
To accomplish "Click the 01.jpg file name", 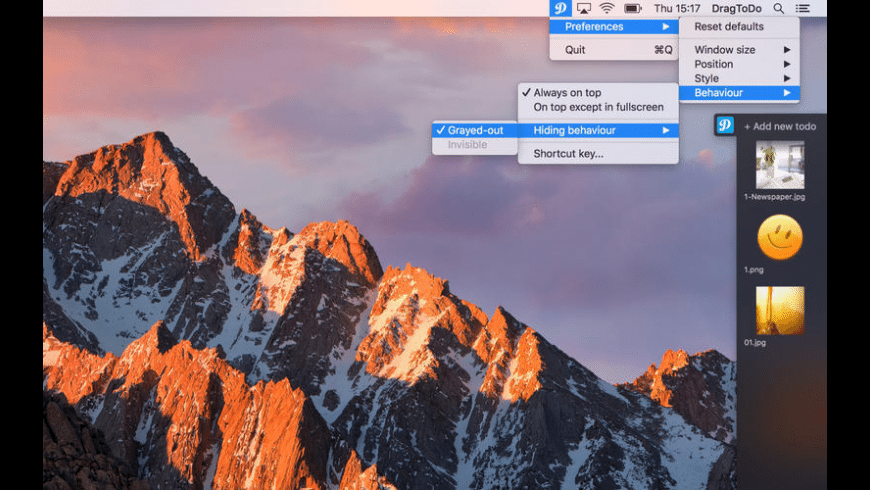I will (x=755, y=343).
